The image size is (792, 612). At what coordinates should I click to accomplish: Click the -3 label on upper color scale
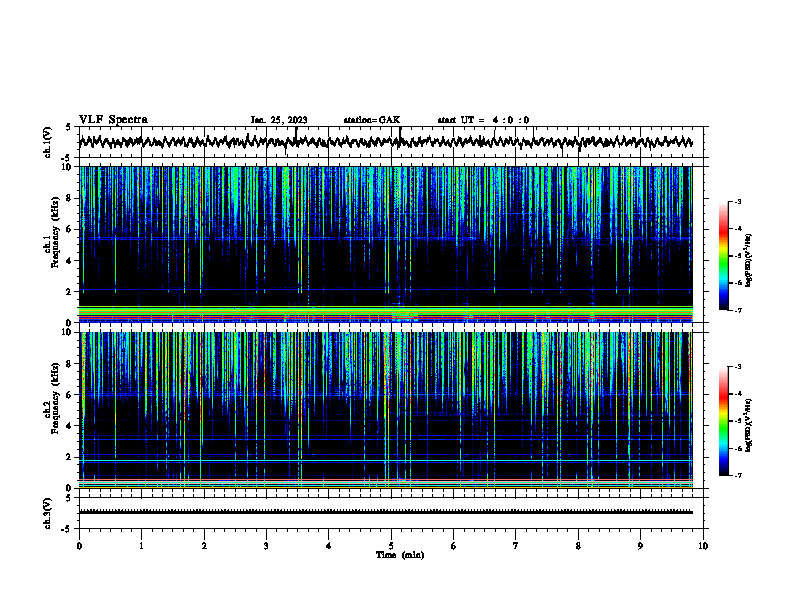click(x=738, y=201)
